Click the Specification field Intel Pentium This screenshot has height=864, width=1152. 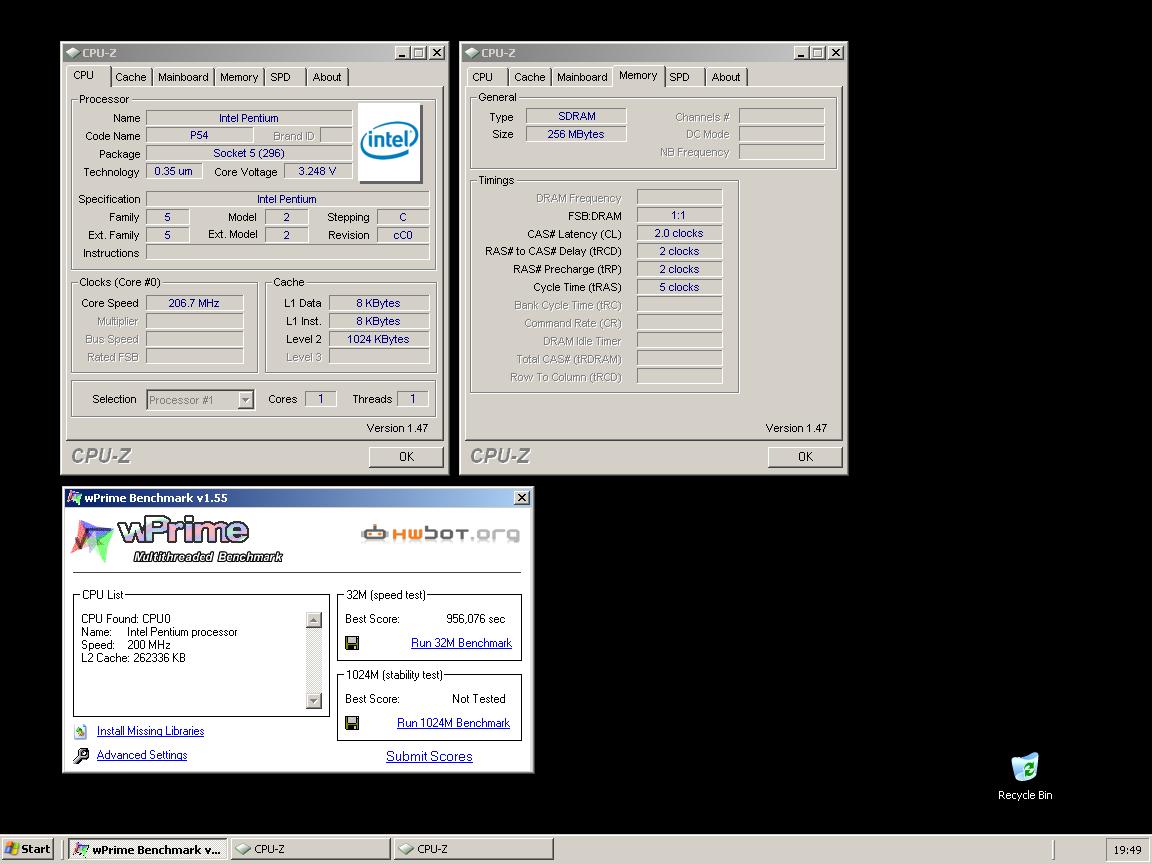pyautogui.click(x=287, y=199)
